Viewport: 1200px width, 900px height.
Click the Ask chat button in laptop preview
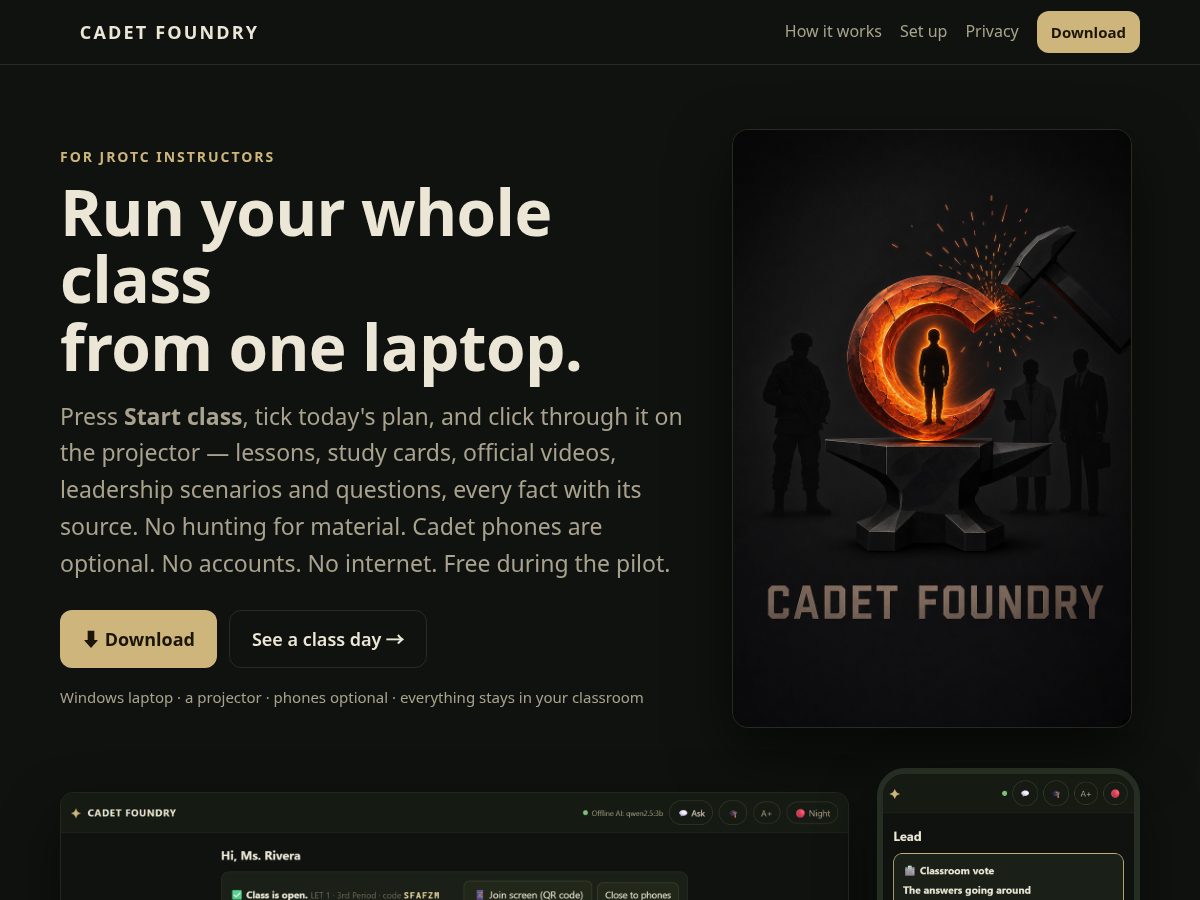tap(691, 813)
